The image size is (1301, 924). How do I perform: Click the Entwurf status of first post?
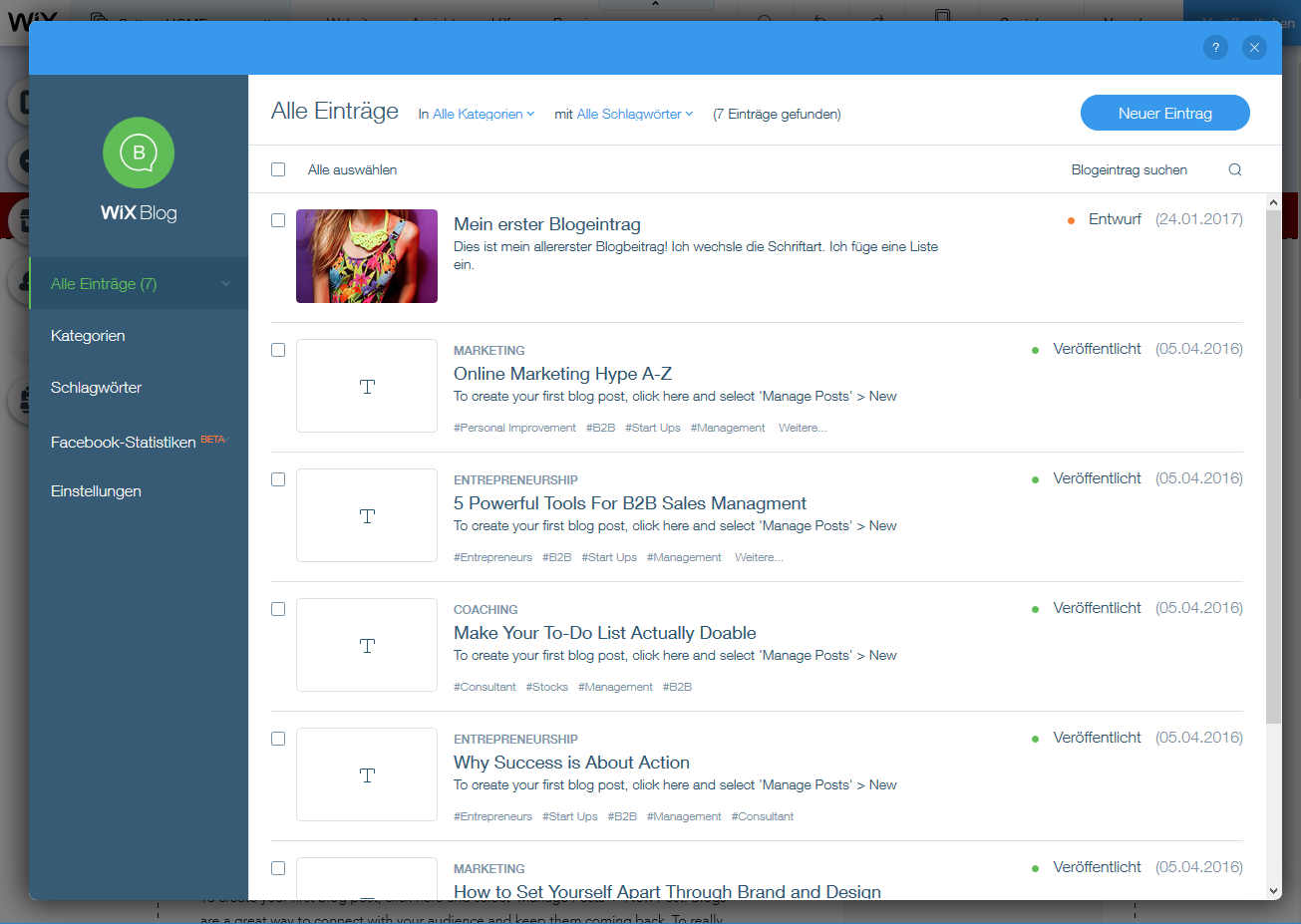pyautogui.click(x=1115, y=219)
